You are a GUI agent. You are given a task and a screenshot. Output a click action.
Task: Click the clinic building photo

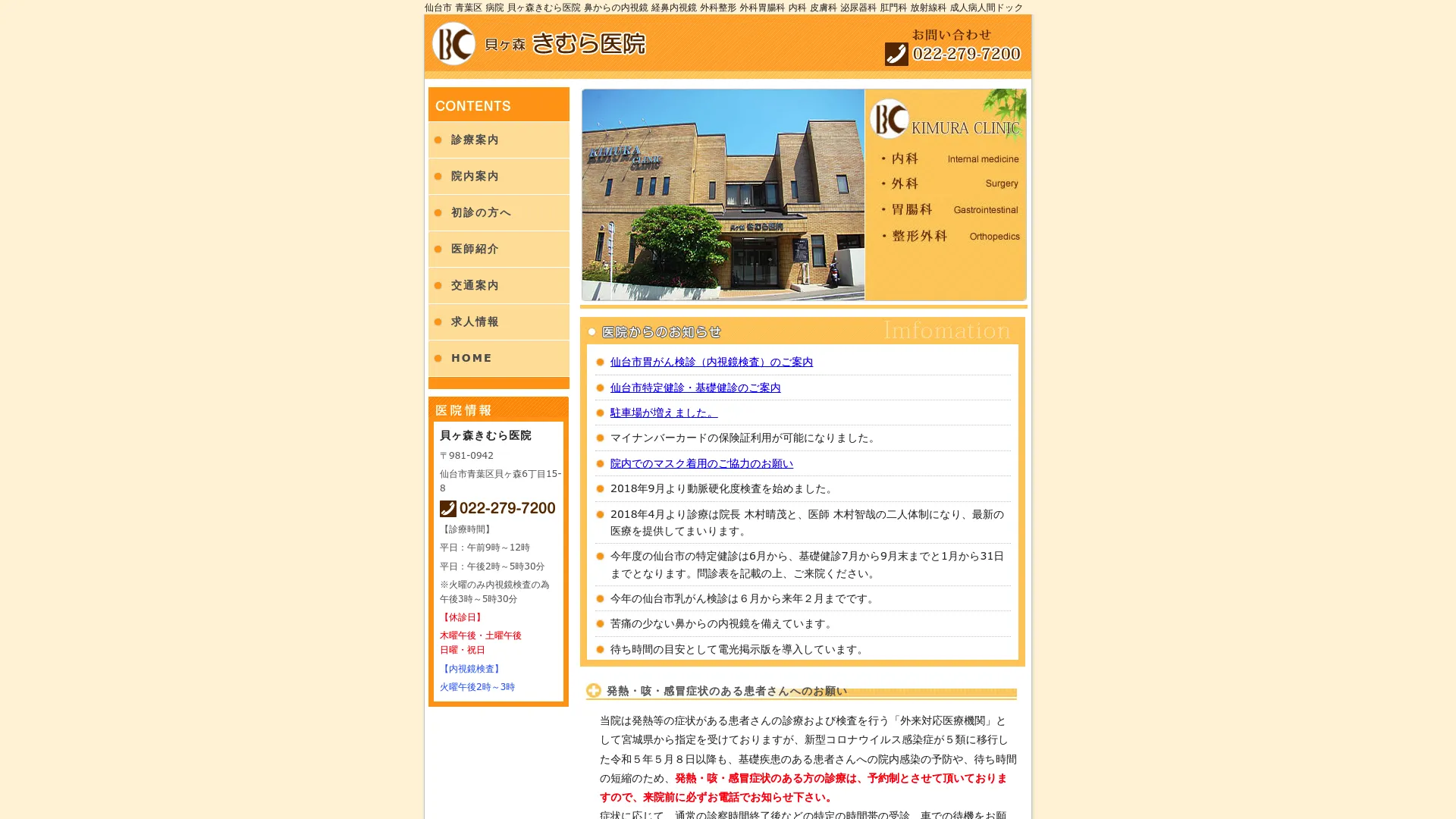coord(723,195)
